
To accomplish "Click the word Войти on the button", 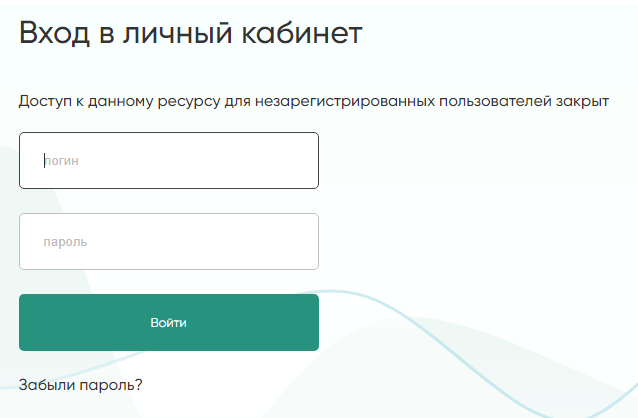I will 168,323.
